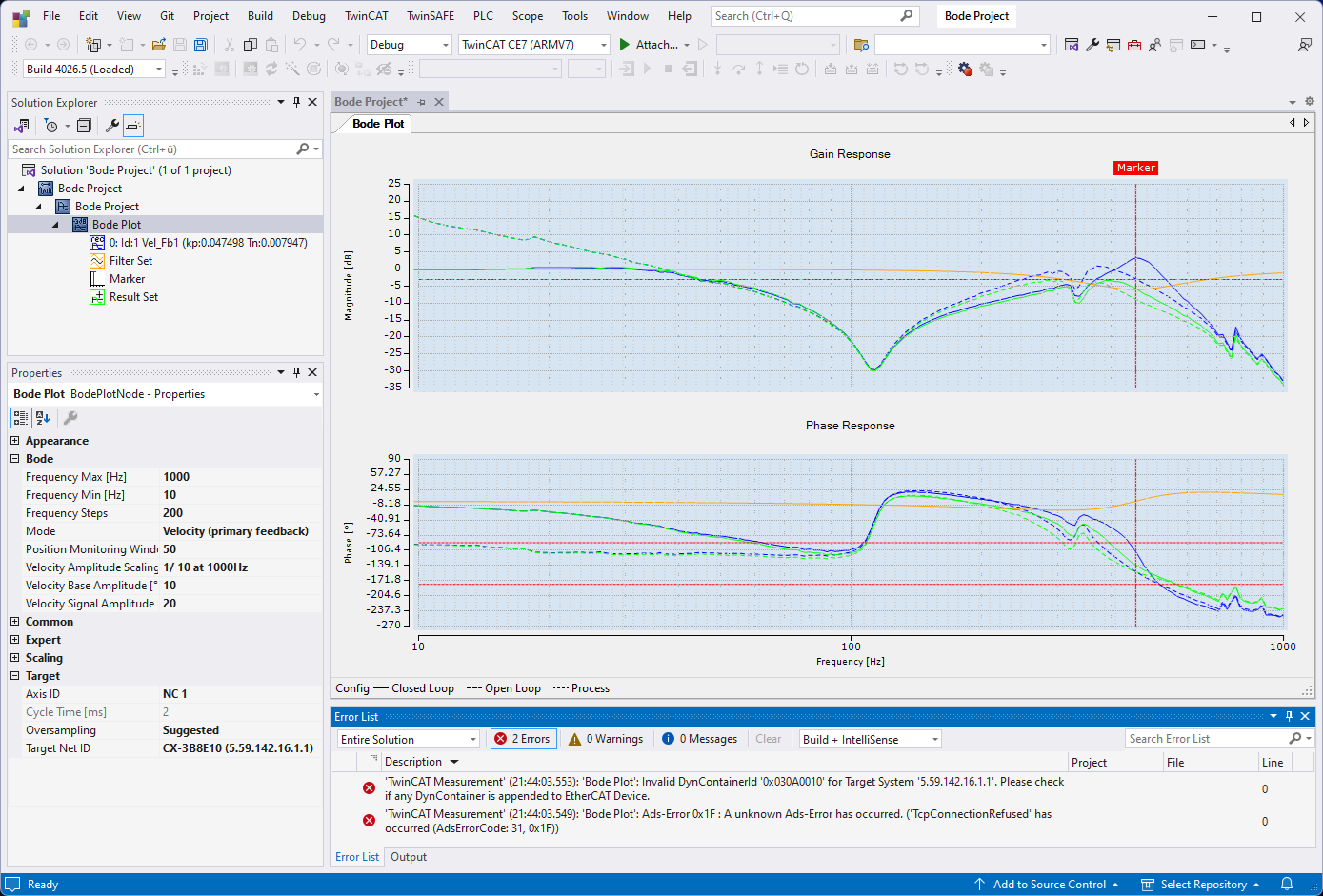The height and width of the screenshot is (896, 1323).
Task: Click Property Pages wrench icon in Properties
Action: tap(70, 418)
